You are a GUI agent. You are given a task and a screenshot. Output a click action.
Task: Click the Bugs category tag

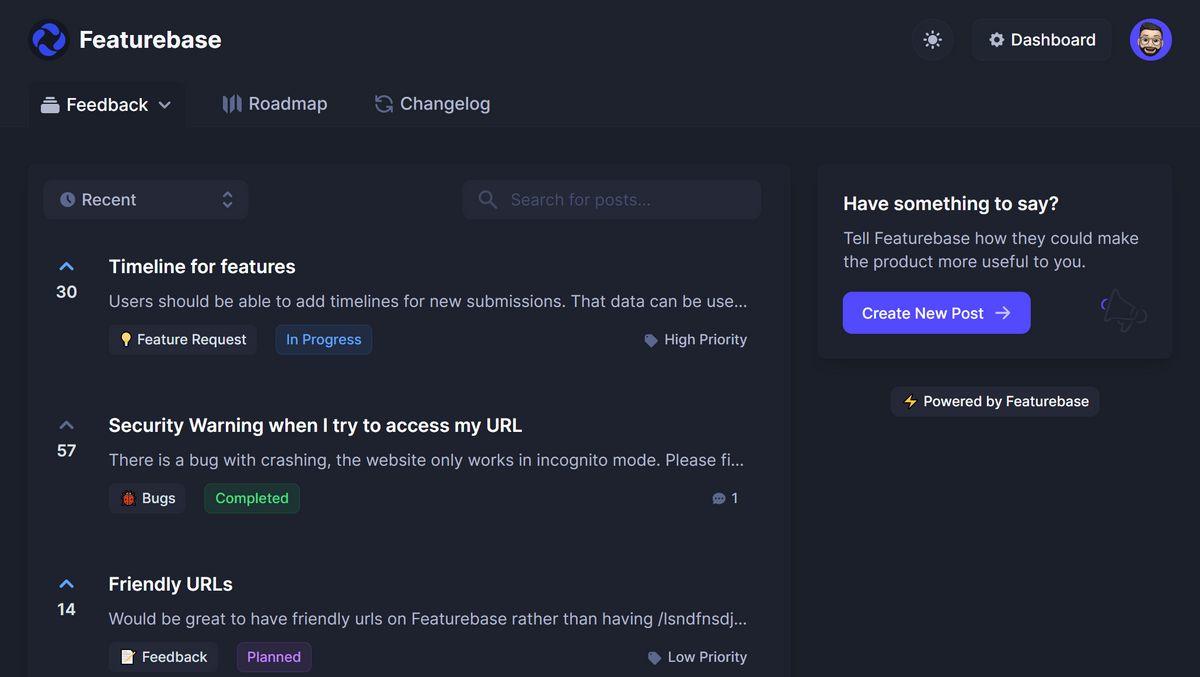coord(147,498)
